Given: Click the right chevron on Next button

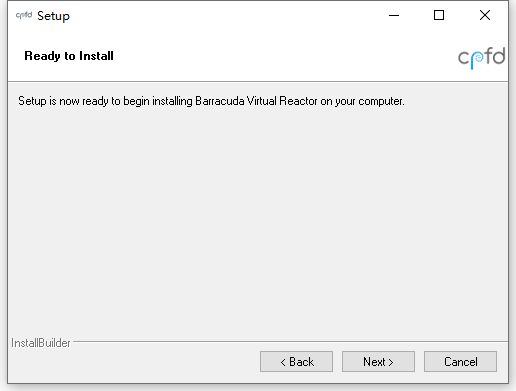Looking at the screenshot, I should (x=391, y=362).
